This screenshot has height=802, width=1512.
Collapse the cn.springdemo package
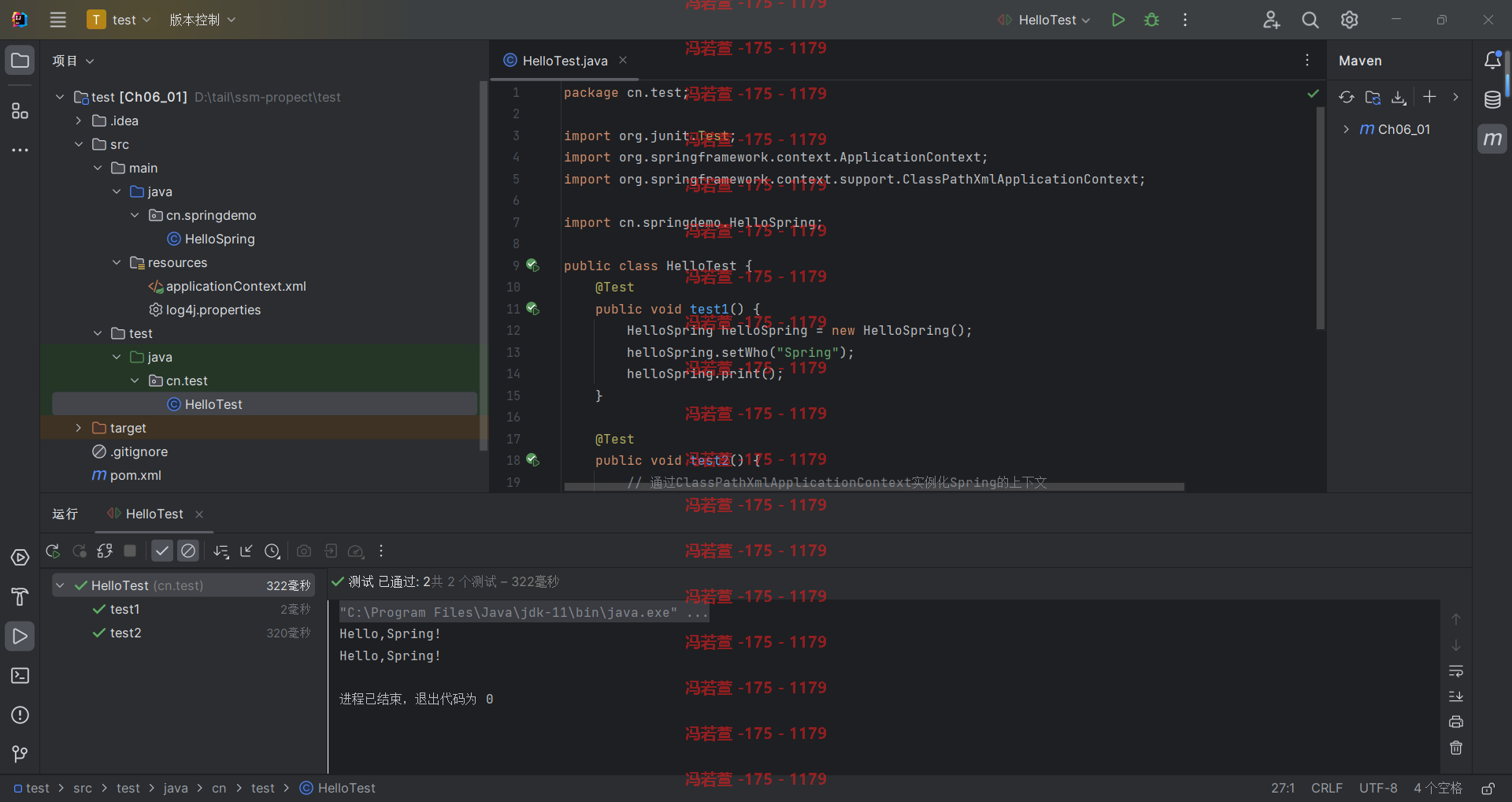(x=135, y=215)
